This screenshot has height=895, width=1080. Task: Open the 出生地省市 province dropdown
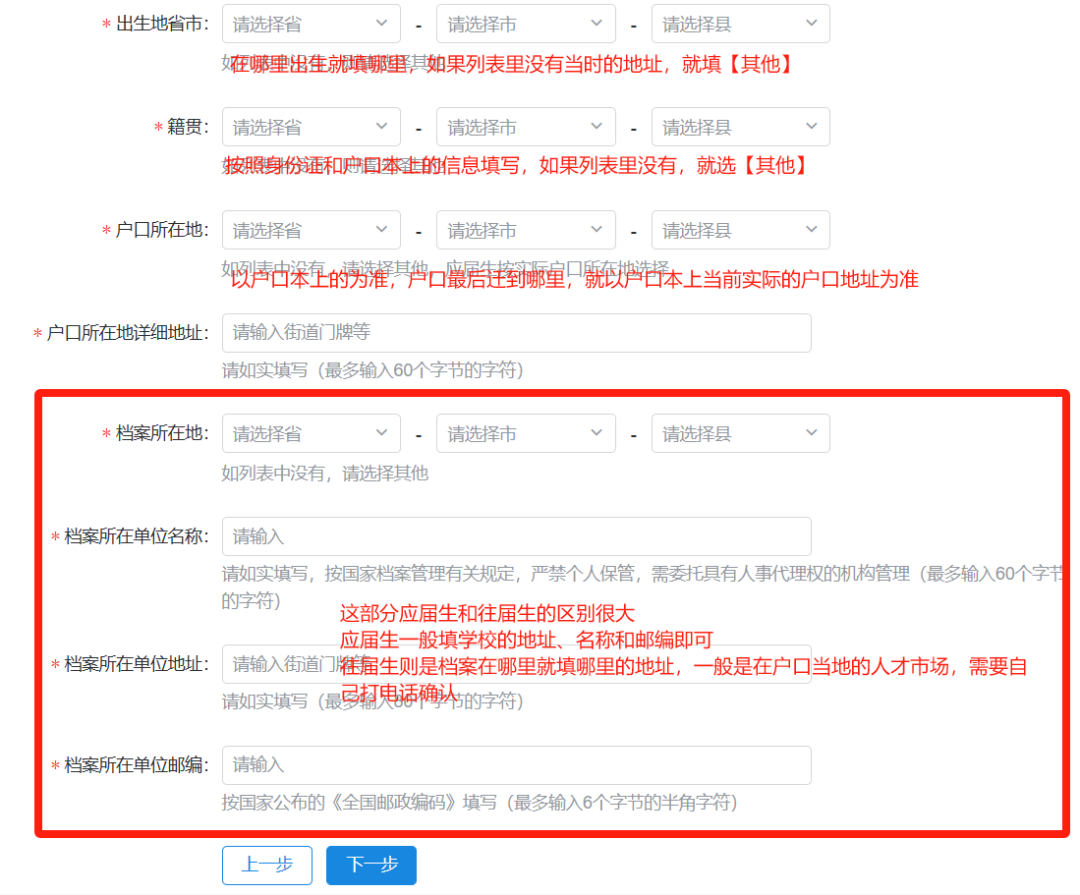(x=311, y=24)
